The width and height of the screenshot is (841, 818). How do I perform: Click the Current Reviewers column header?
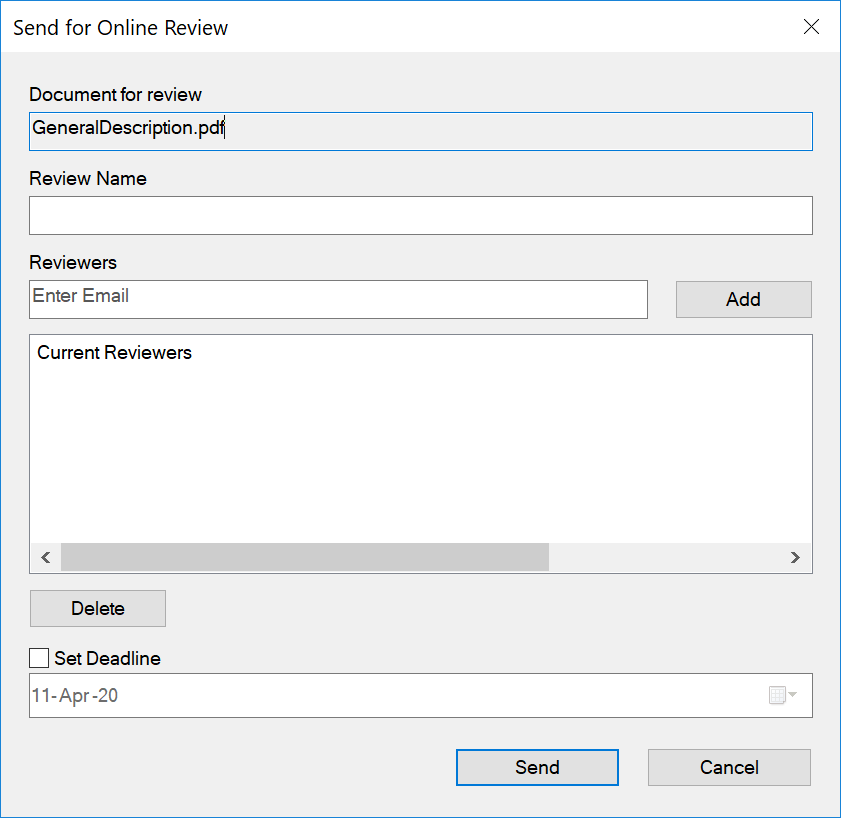115,353
